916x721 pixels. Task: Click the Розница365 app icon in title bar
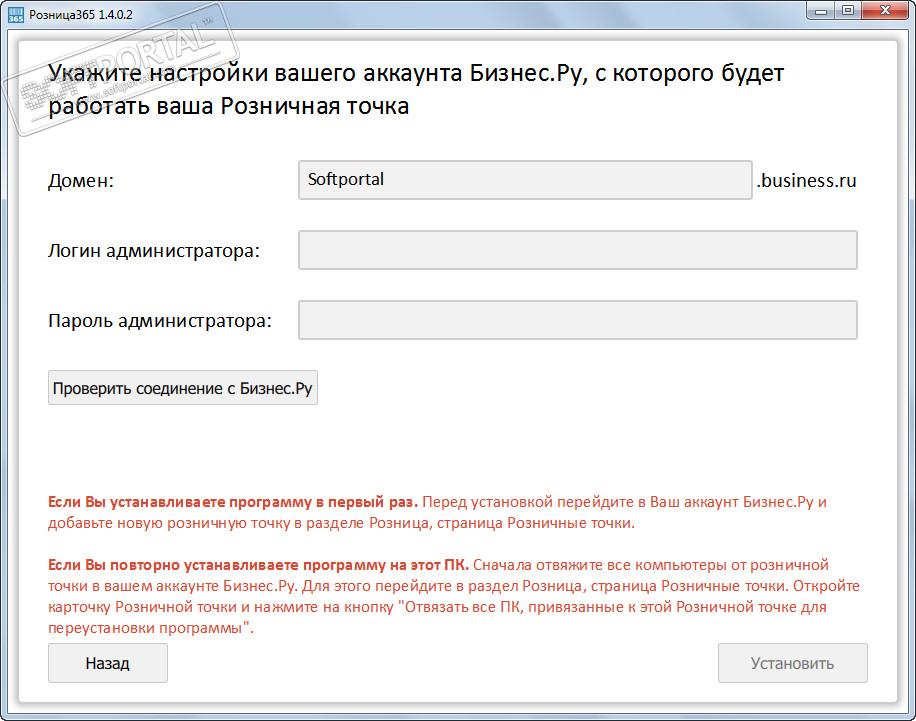click(15, 14)
